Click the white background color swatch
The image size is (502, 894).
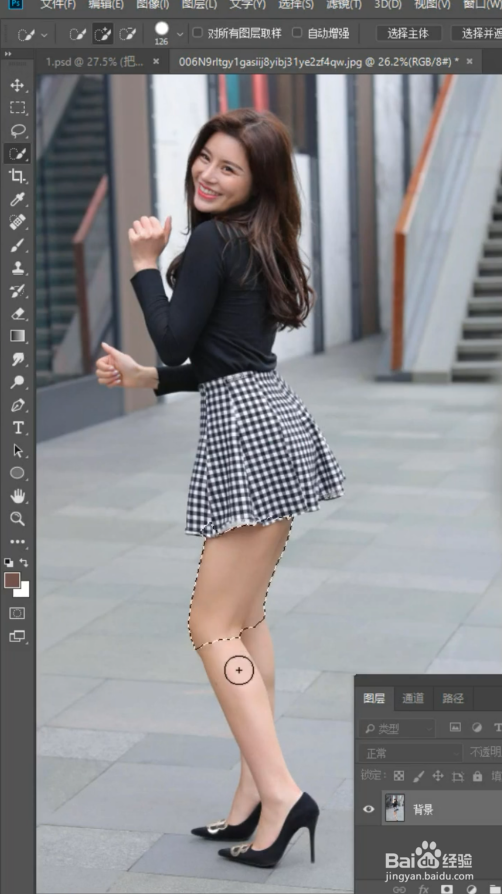23,591
